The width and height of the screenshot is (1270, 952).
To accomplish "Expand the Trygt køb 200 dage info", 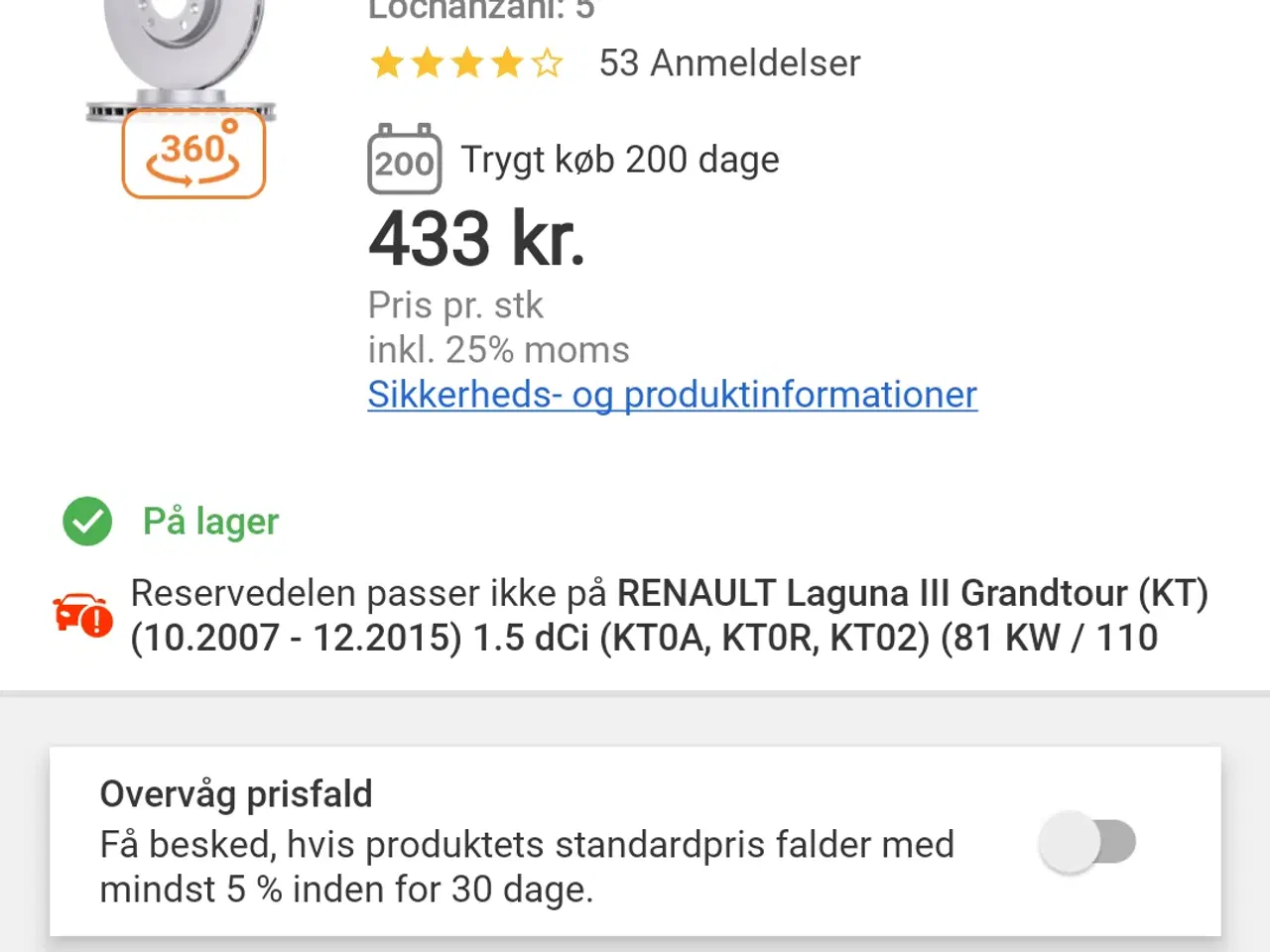I will [619, 159].
